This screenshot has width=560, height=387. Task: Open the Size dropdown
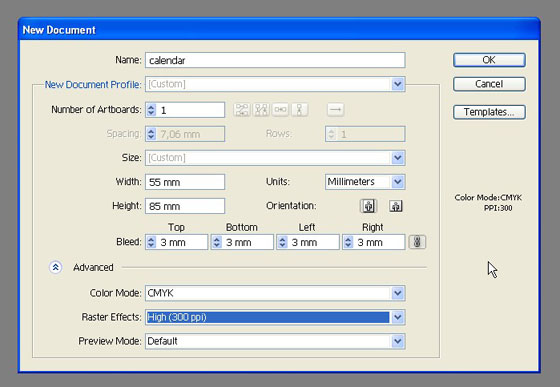[x=398, y=158]
